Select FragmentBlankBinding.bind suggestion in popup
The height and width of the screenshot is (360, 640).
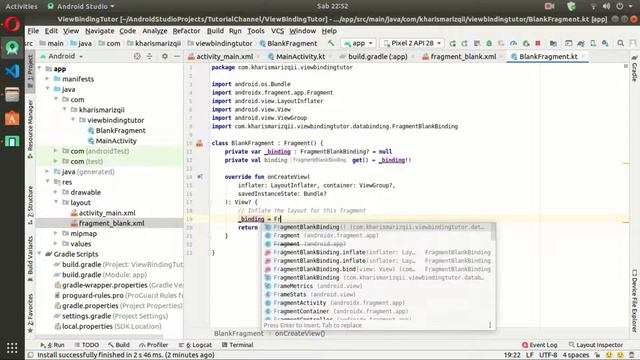(x=378, y=269)
